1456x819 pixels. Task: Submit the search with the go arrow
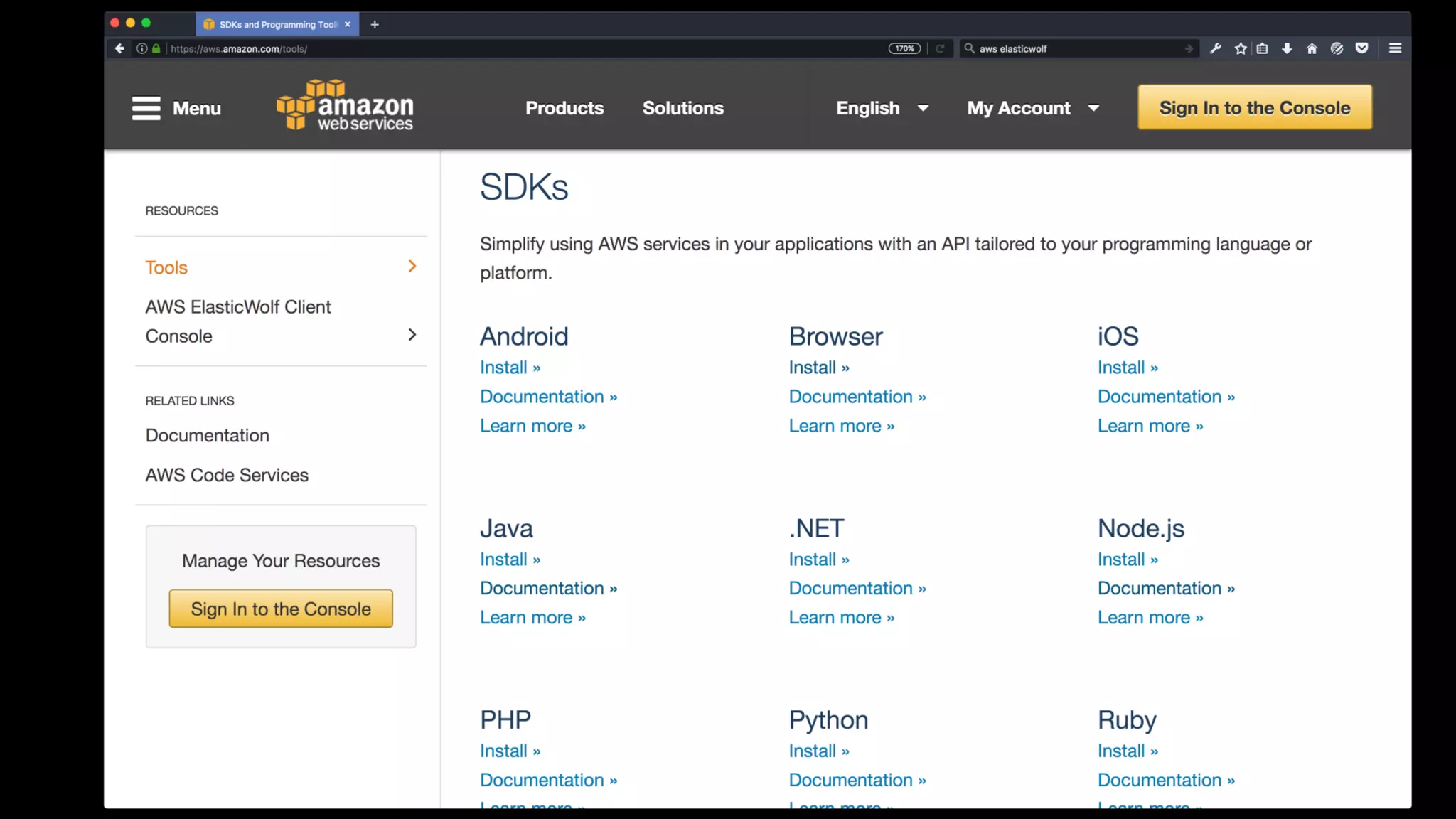1189,48
